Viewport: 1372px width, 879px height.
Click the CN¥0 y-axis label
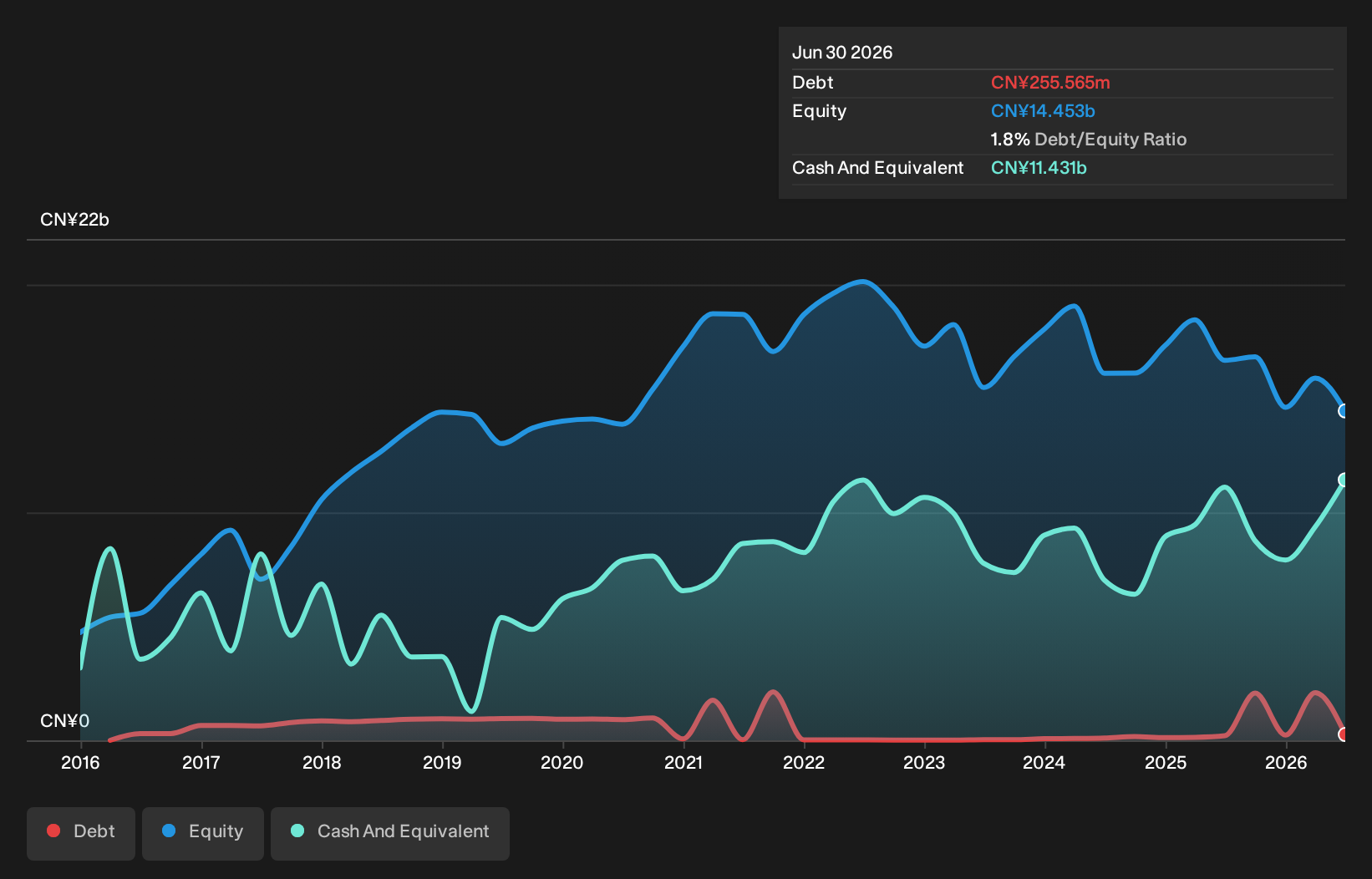tap(64, 721)
